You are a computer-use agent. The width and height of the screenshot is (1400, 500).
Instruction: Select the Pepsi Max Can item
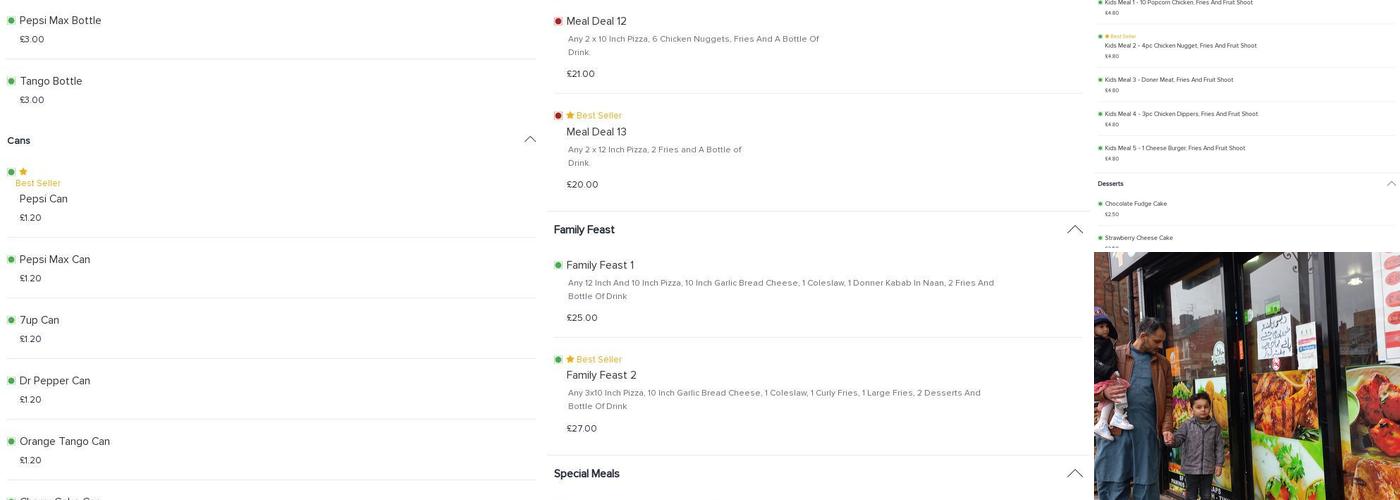(x=54, y=260)
